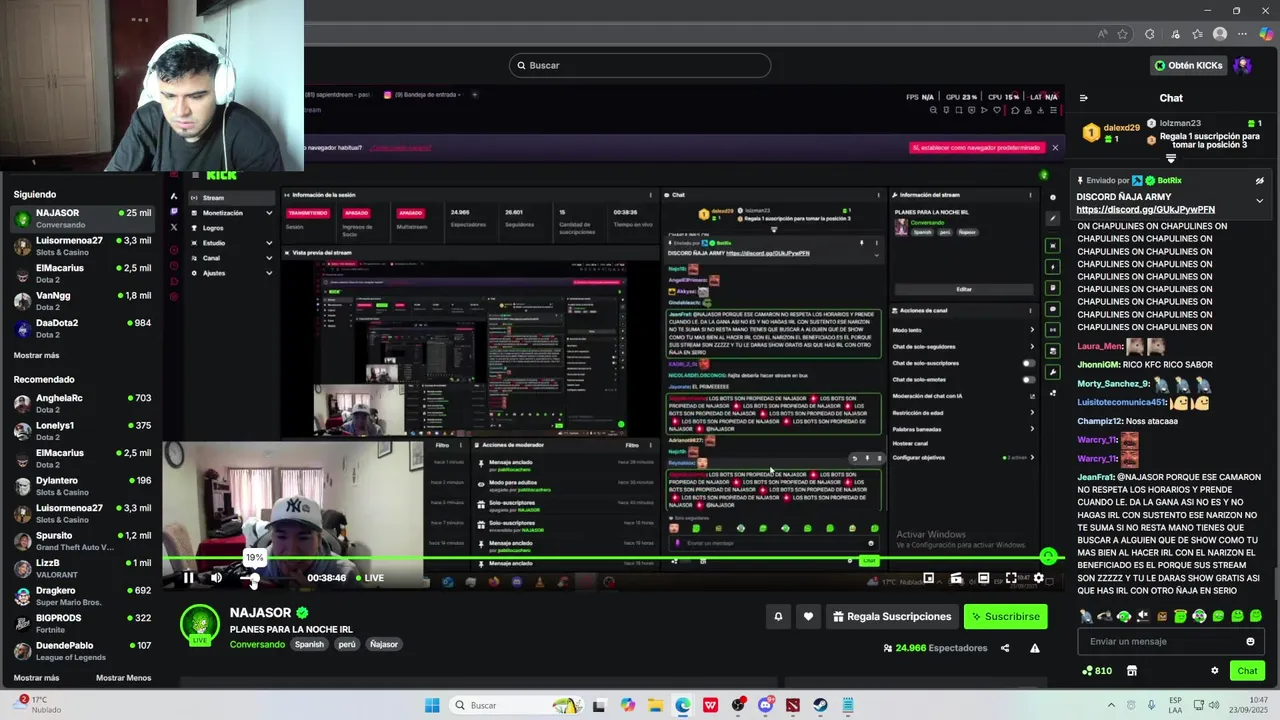The width and height of the screenshot is (1280, 720).
Task: Report the stream with the warning triangle icon
Action: (x=1035, y=648)
